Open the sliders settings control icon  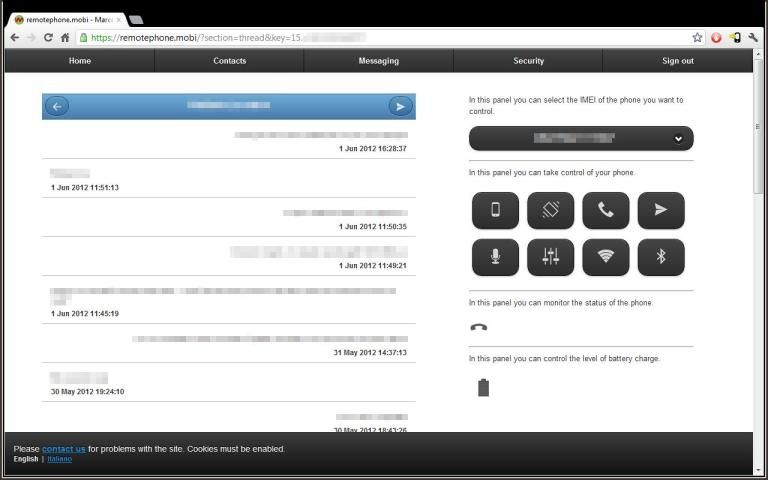click(x=550, y=257)
